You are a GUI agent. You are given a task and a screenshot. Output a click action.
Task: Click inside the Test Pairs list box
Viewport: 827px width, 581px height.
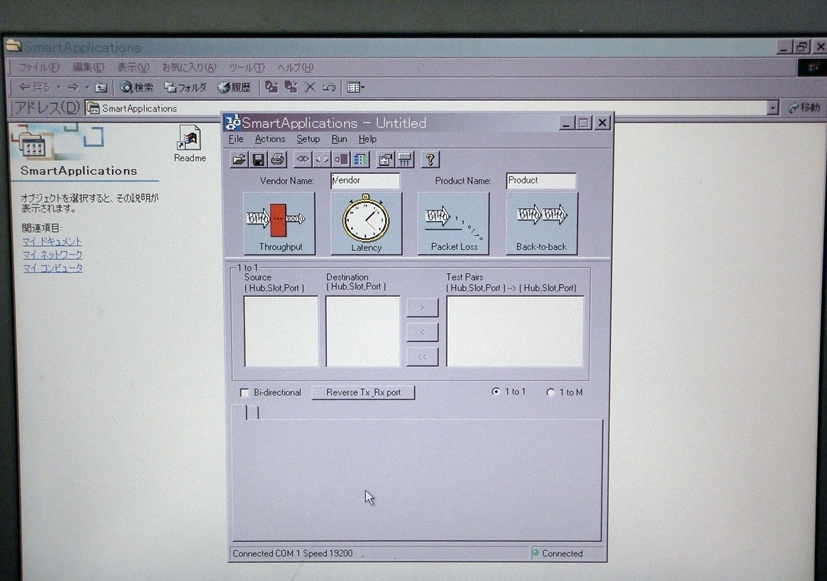tap(515, 331)
